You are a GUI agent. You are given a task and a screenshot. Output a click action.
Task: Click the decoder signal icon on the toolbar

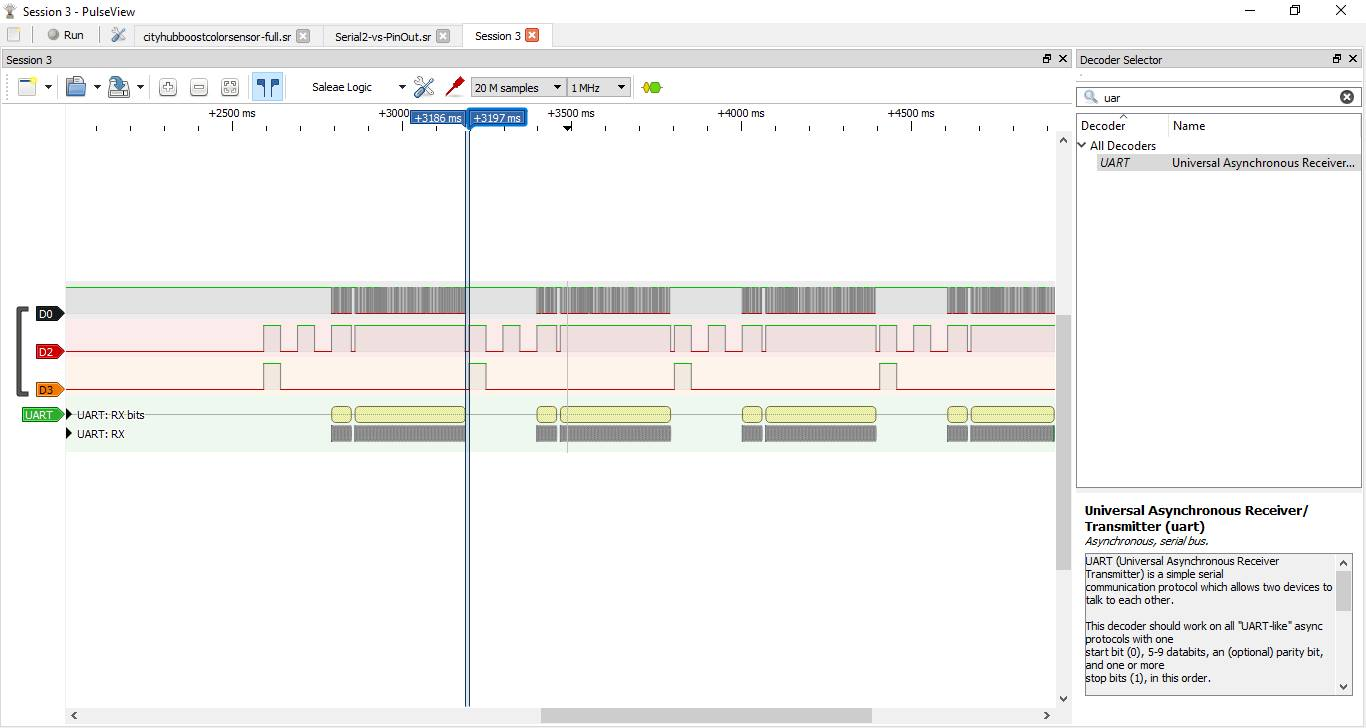652,87
